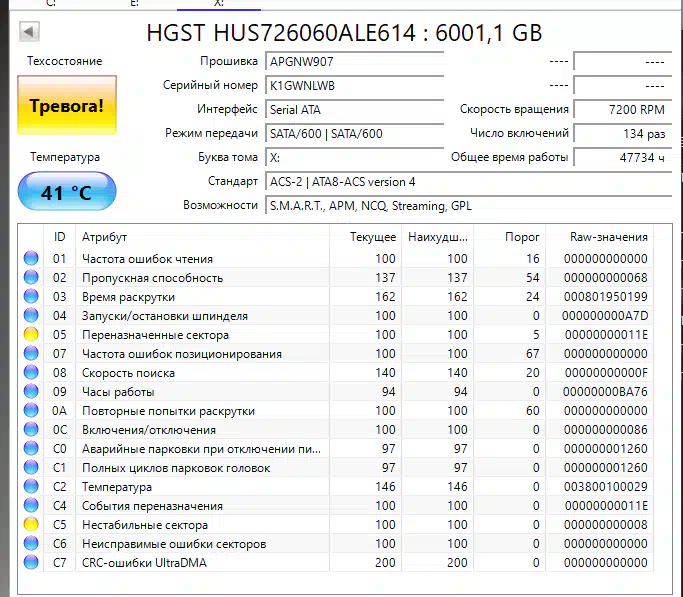
Task: Click the previous disk arrow button
Action: click(x=30, y=31)
